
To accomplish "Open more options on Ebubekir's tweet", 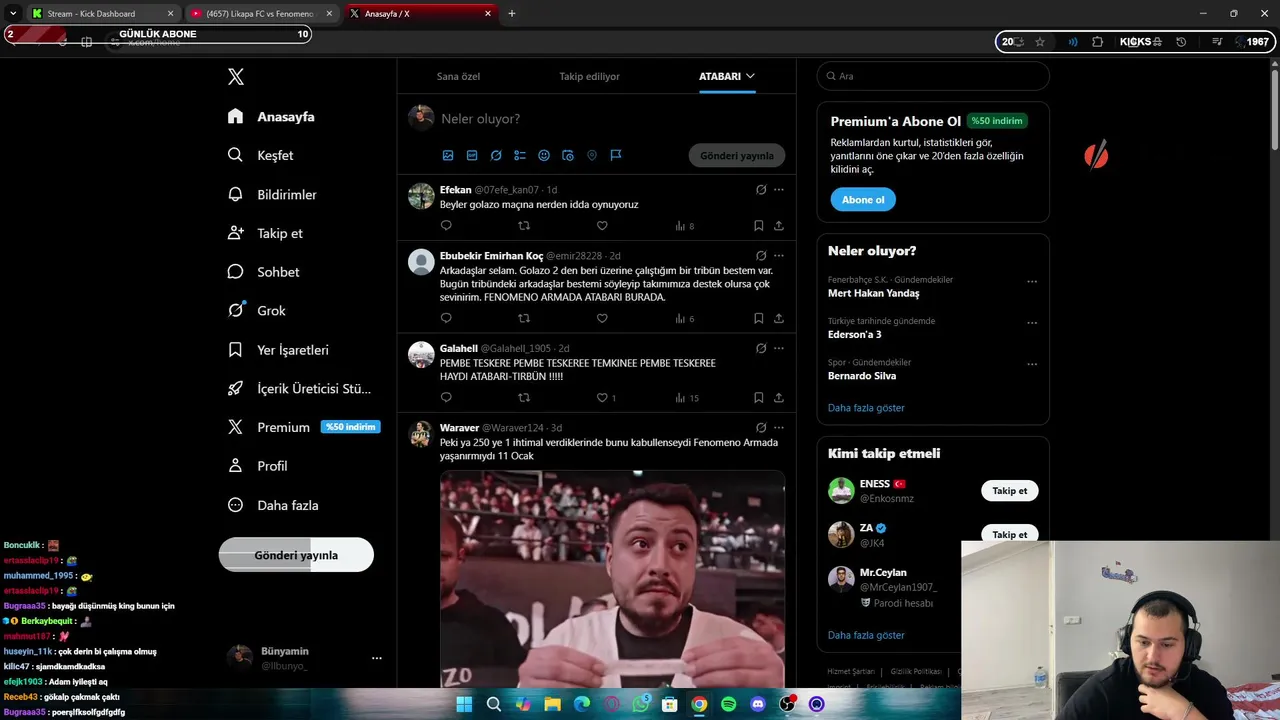I will click(x=779, y=256).
